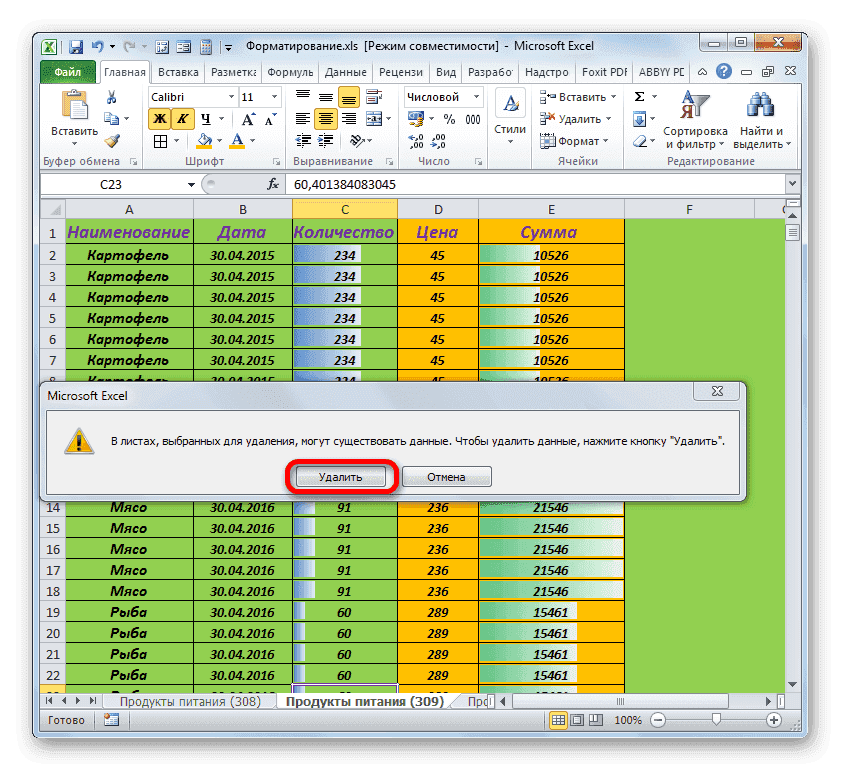841x771 pixels.
Task: Click the Найти и выделить binoculars icon
Action: 758,107
